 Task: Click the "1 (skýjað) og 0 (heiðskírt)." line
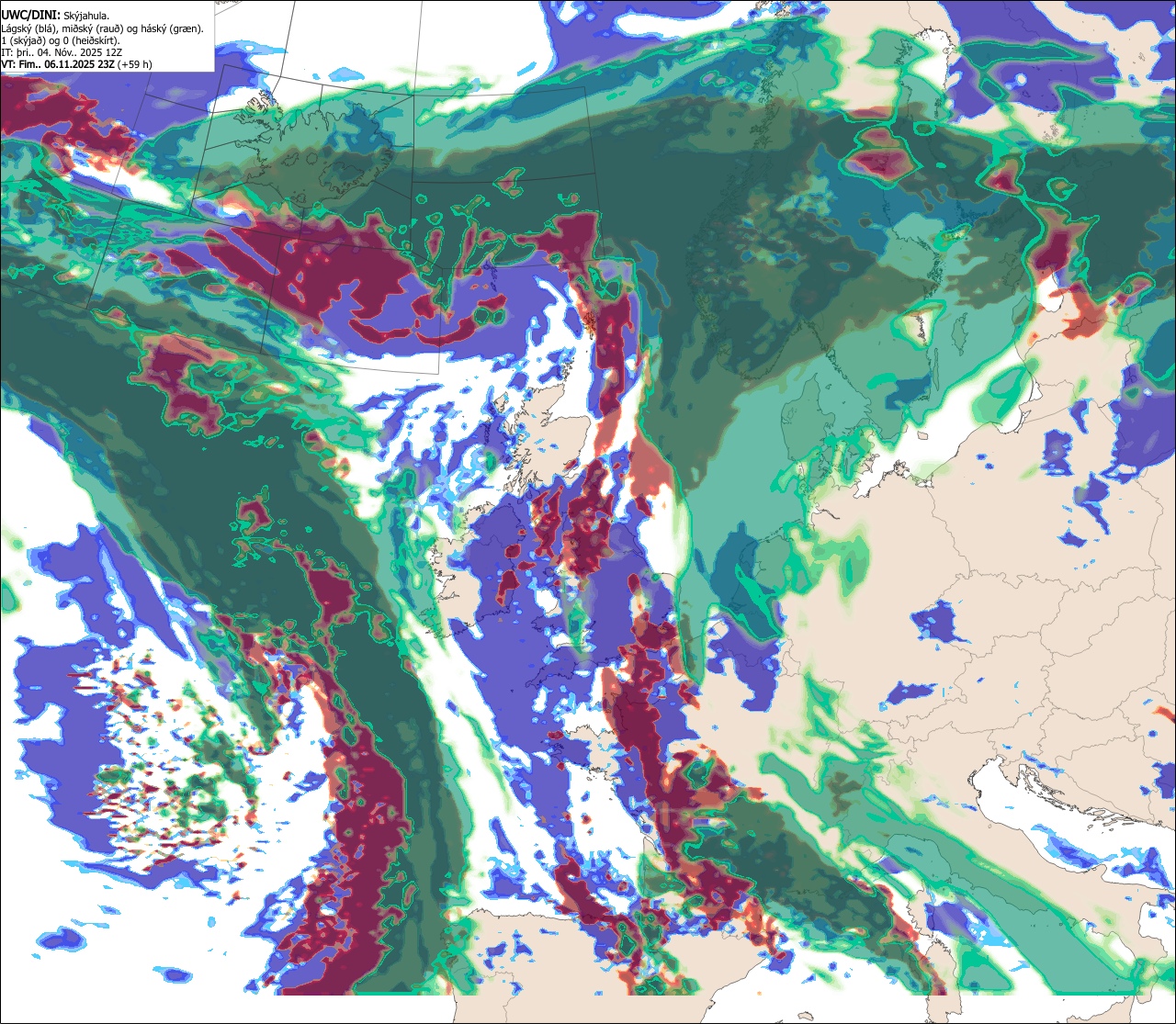[61, 40]
